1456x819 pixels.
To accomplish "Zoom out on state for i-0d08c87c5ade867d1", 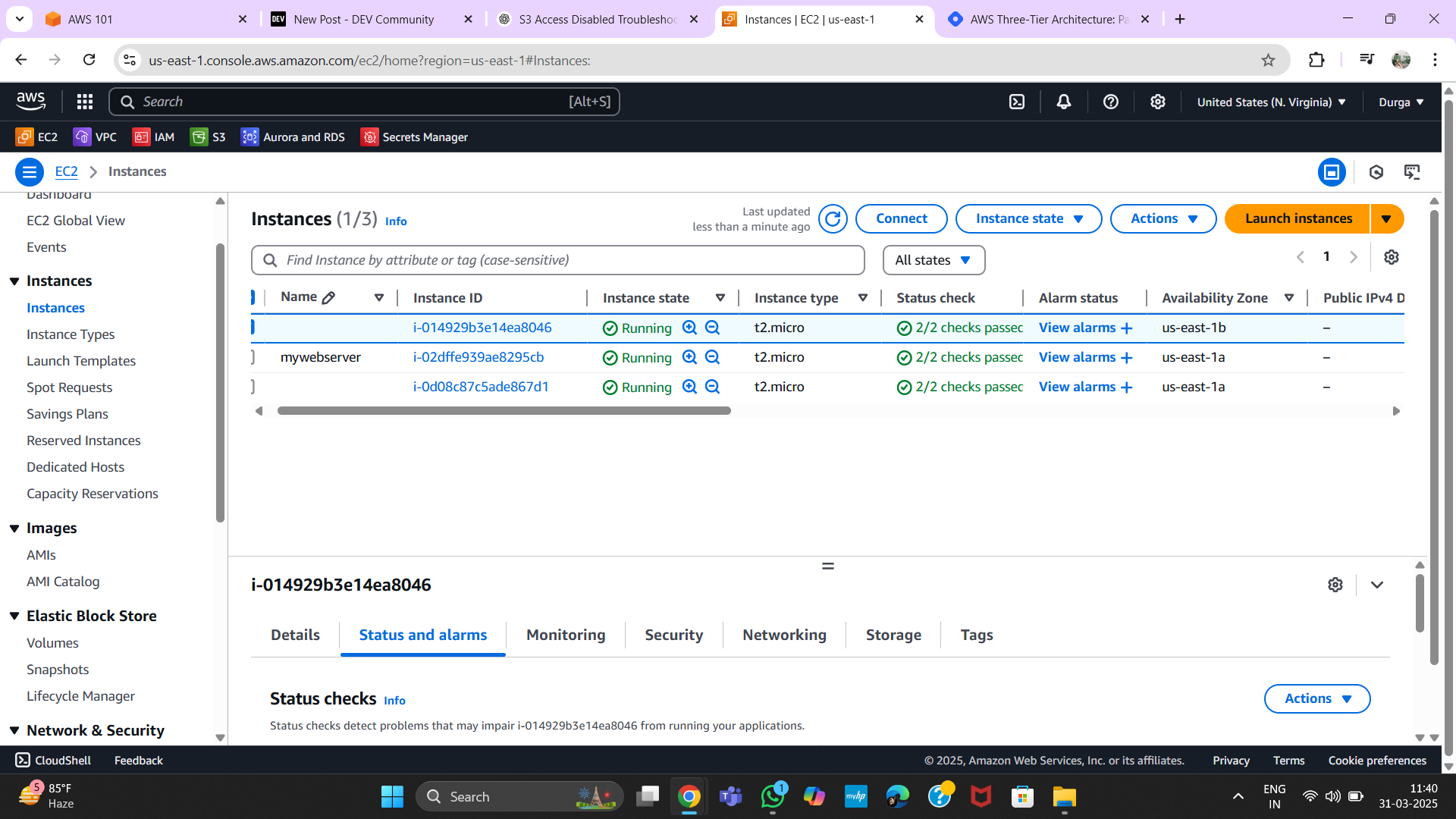I will click(x=713, y=387).
